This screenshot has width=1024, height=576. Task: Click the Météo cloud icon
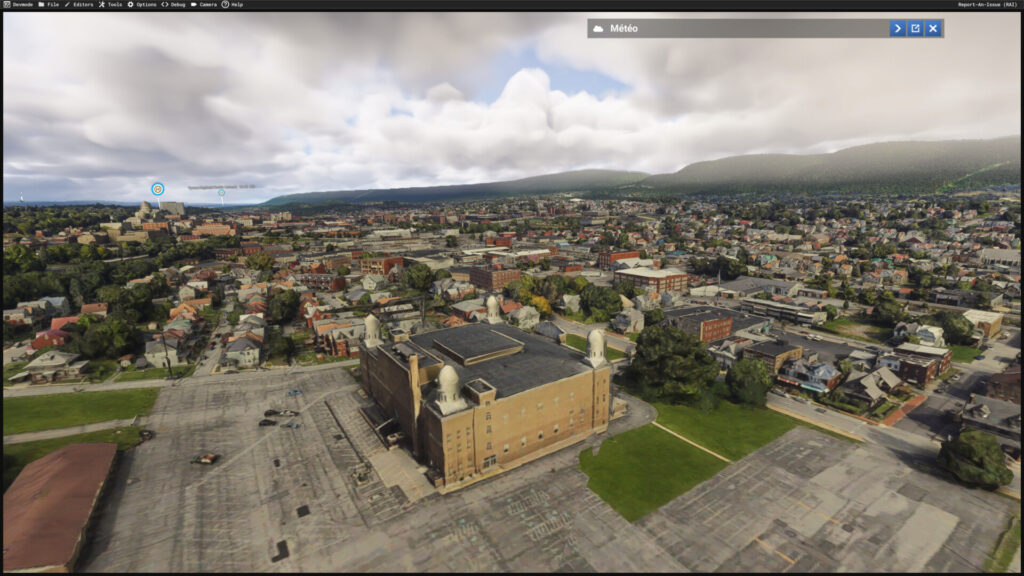coord(598,28)
